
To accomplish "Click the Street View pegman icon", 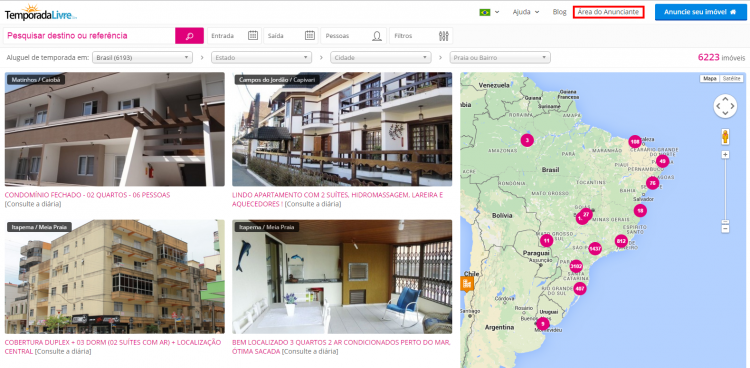I will (x=725, y=136).
